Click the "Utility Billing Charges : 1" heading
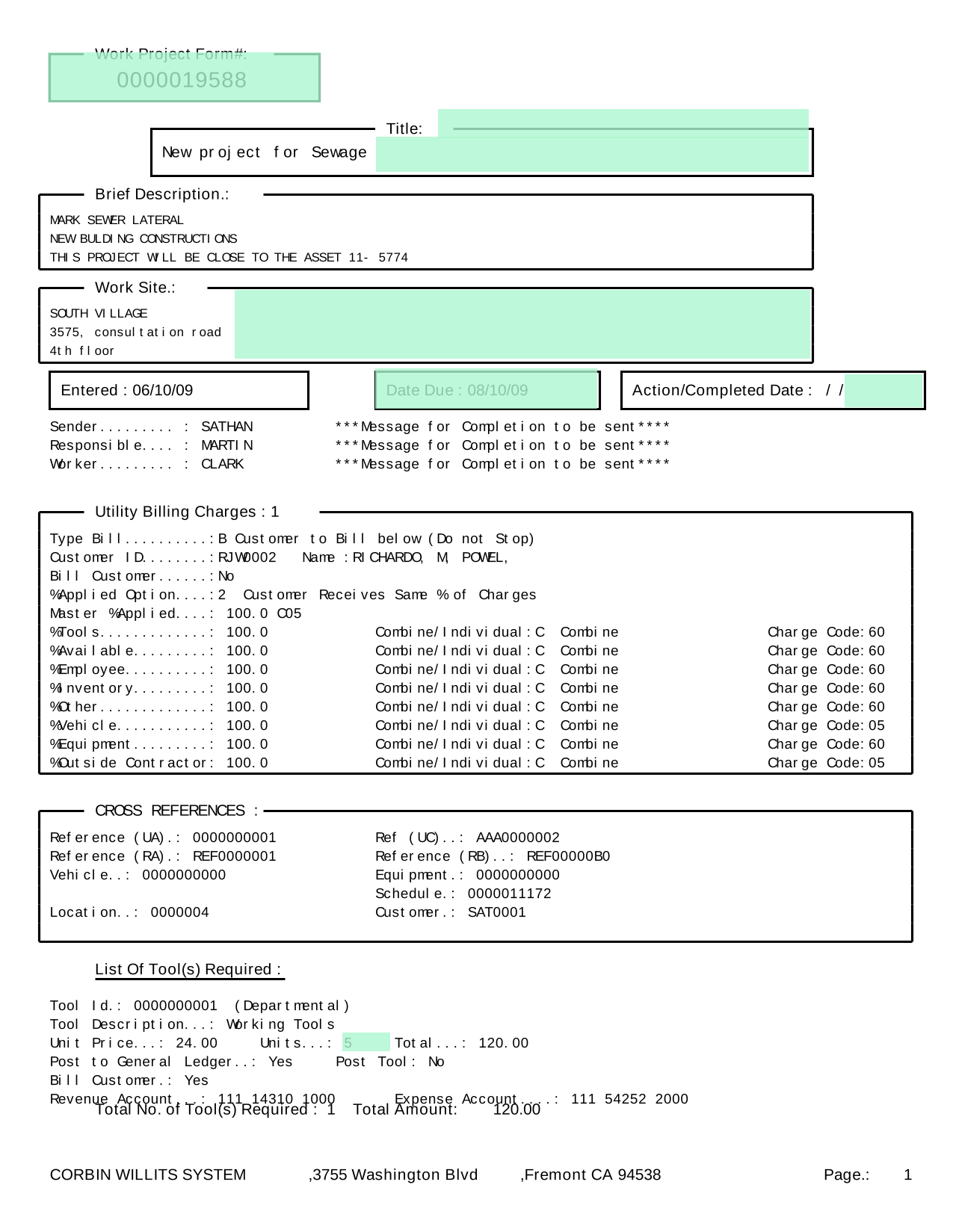Screen dimensions: 953x1232 [187, 512]
